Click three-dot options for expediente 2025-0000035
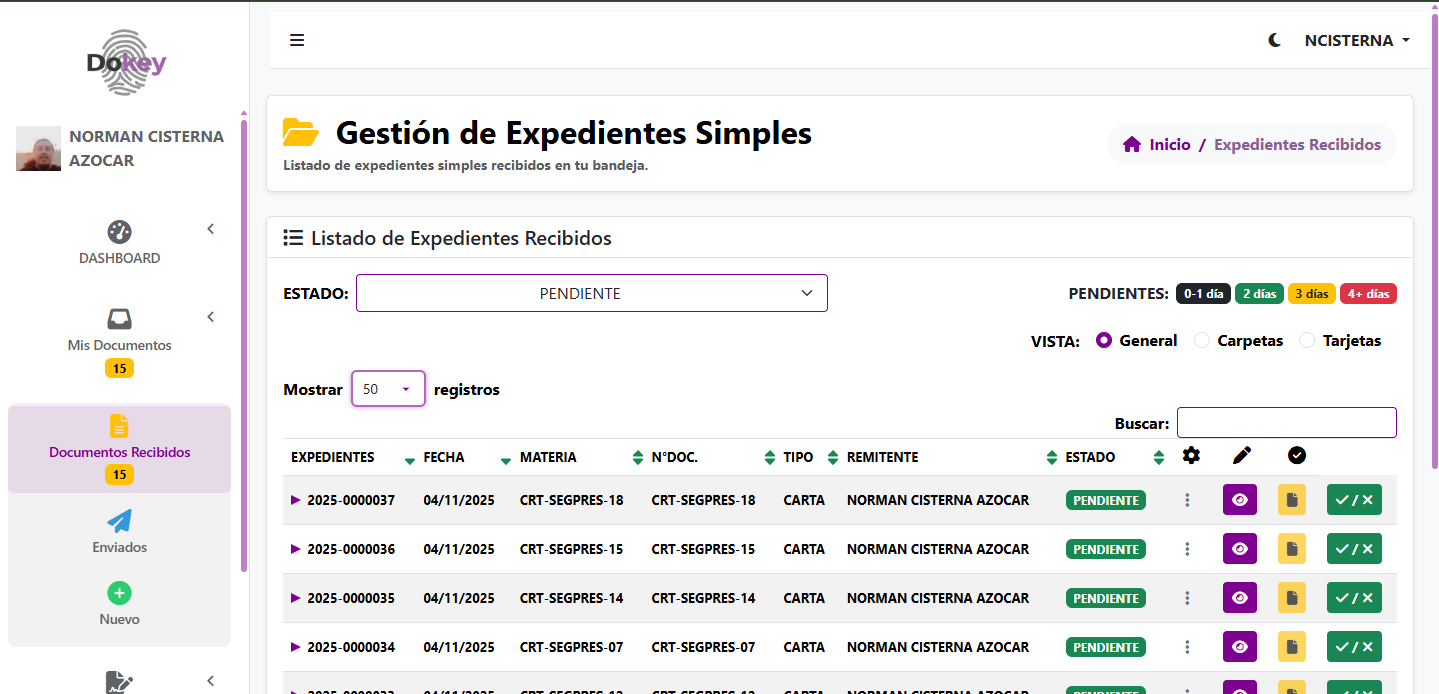Image resolution: width=1439 pixels, height=694 pixels. pyautogui.click(x=1187, y=598)
